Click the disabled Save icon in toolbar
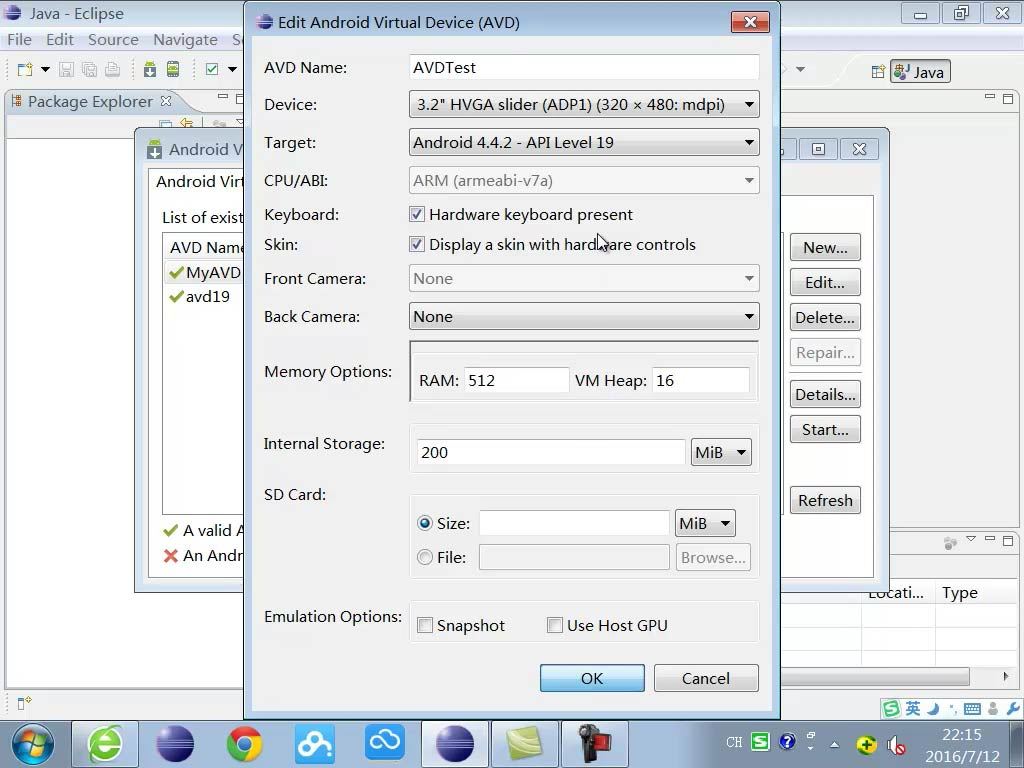 coord(66,69)
